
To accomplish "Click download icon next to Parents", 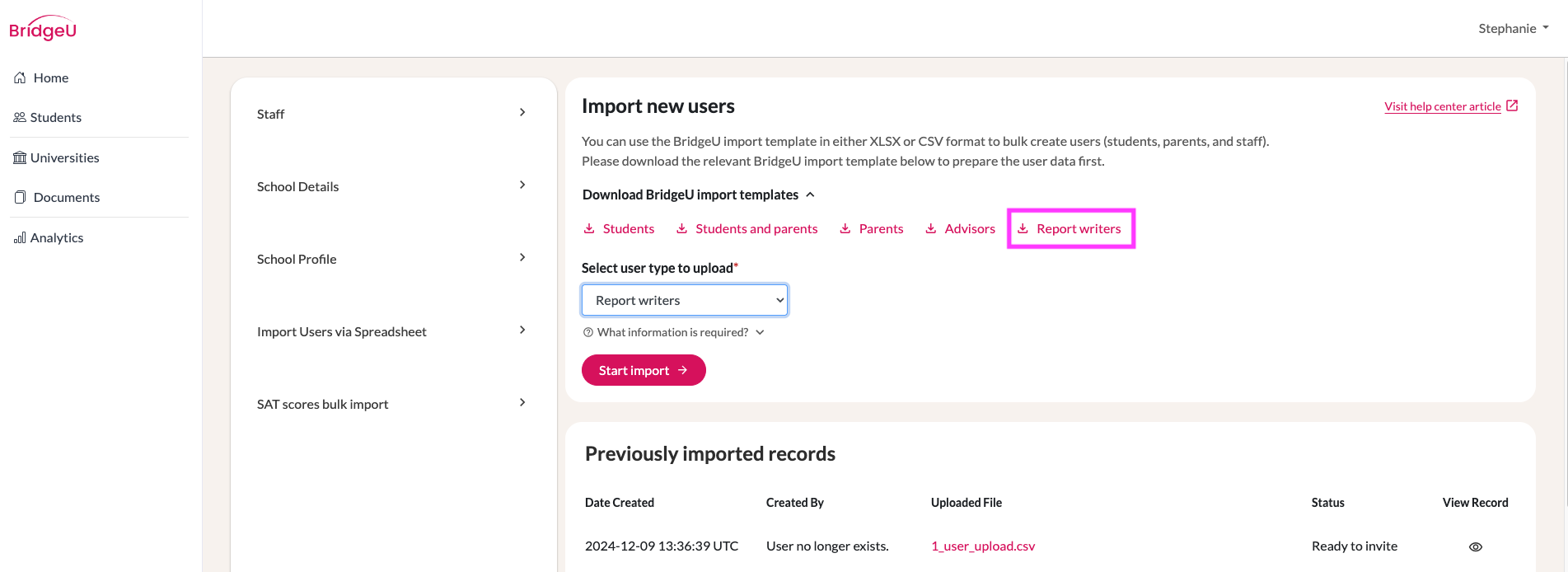I will (845, 228).
